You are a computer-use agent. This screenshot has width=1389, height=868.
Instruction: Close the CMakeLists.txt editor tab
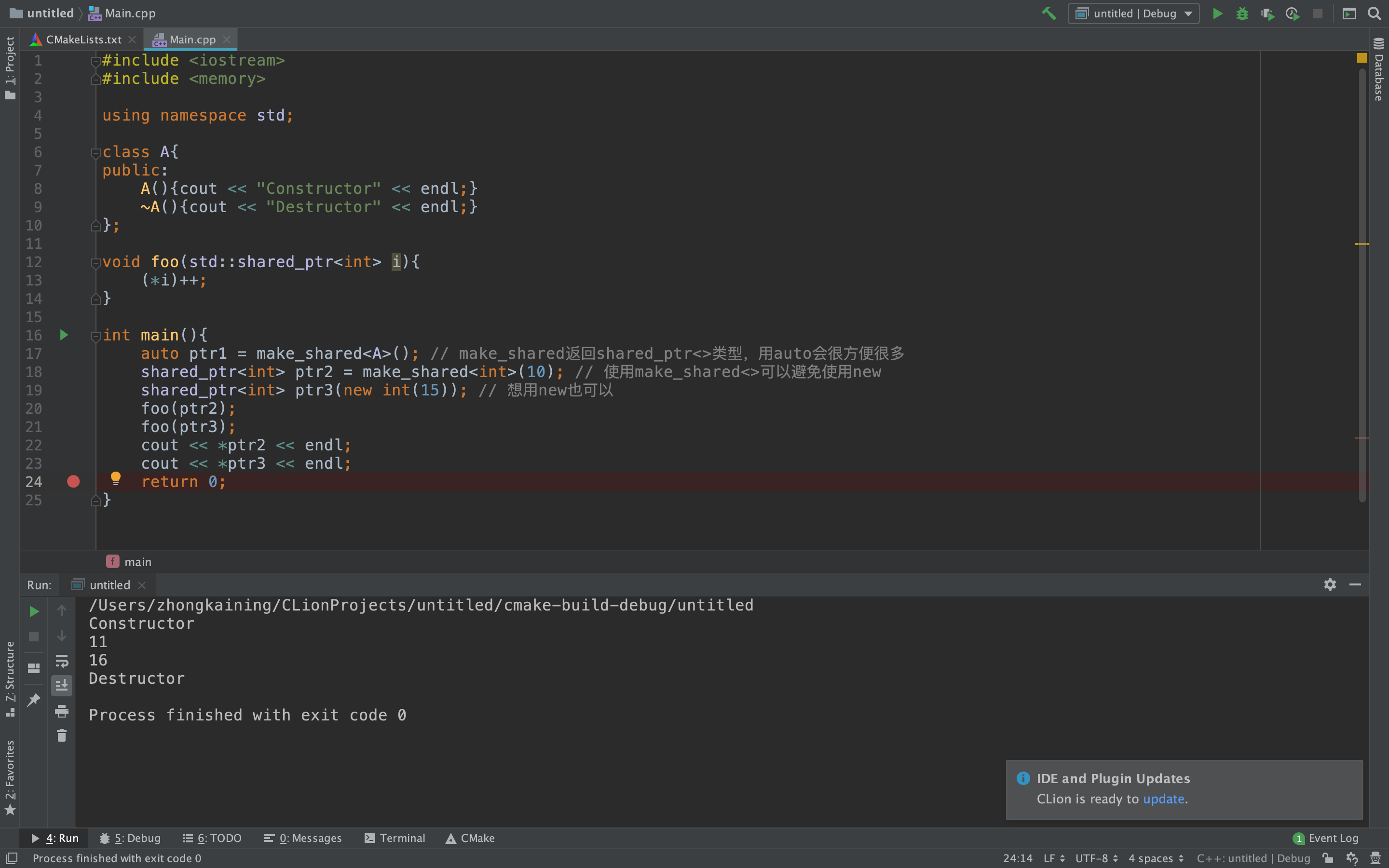point(132,40)
